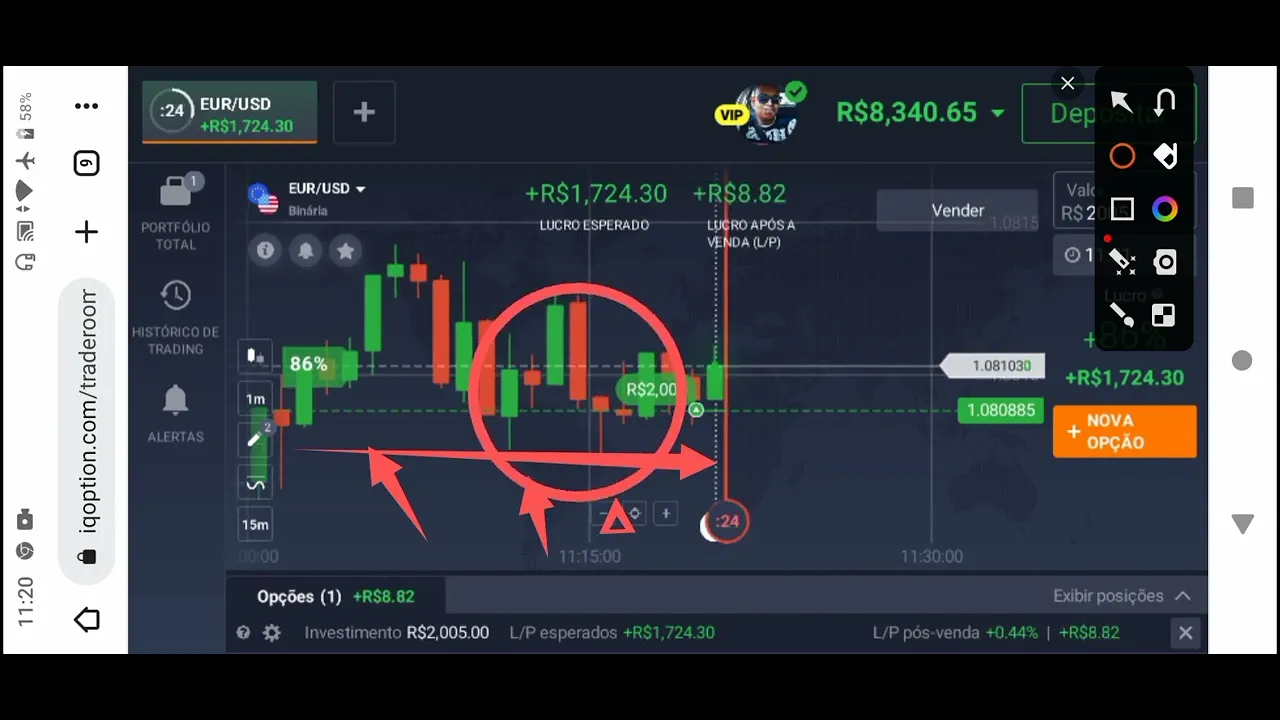Favorite the asset with star icon

pyautogui.click(x=346, y=250)
